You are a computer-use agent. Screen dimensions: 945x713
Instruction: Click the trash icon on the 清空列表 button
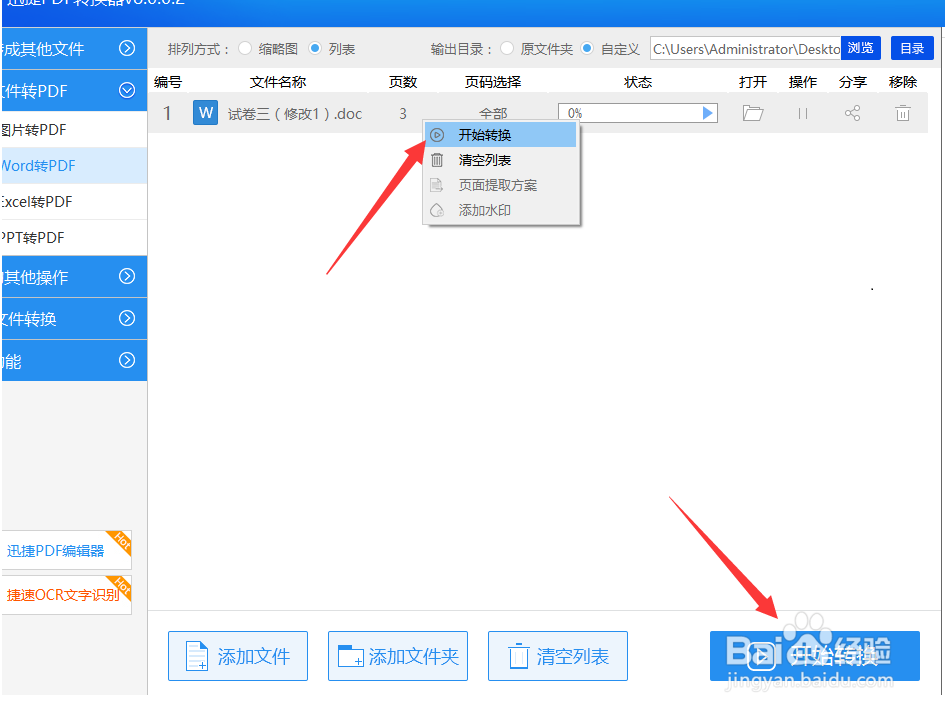pyautogui.click(x=518, y=656)
